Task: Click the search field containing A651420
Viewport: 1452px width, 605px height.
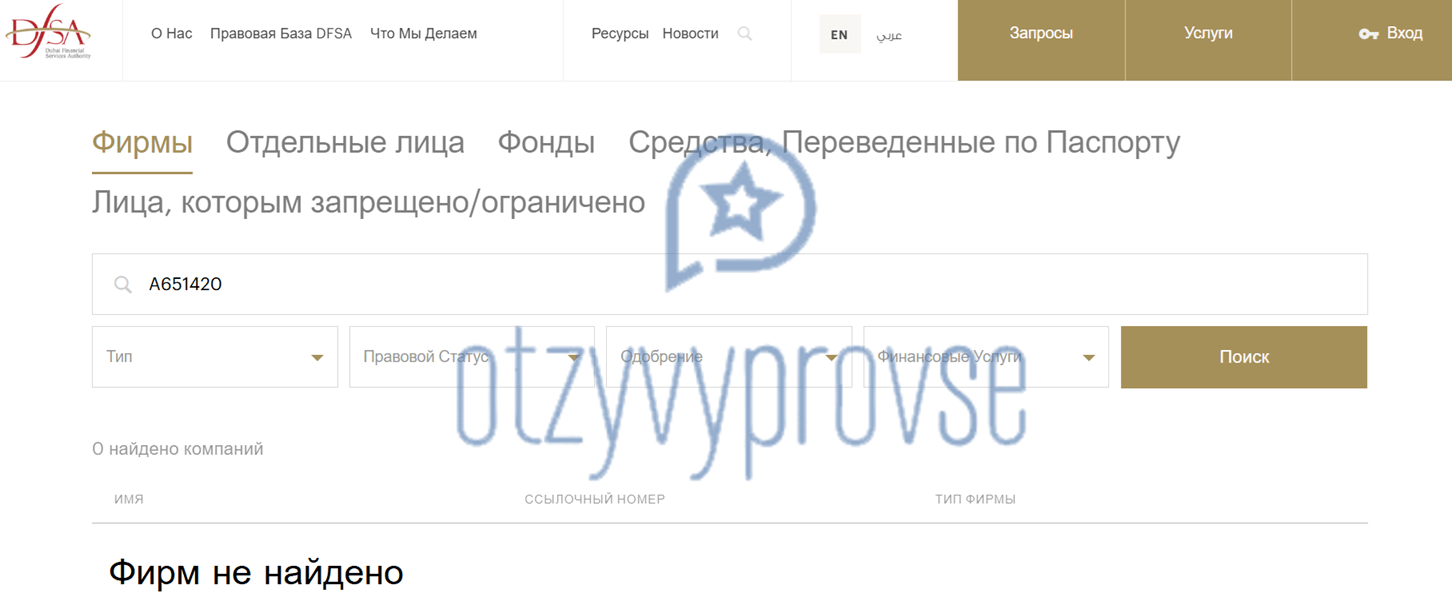Action: [730, 284]
